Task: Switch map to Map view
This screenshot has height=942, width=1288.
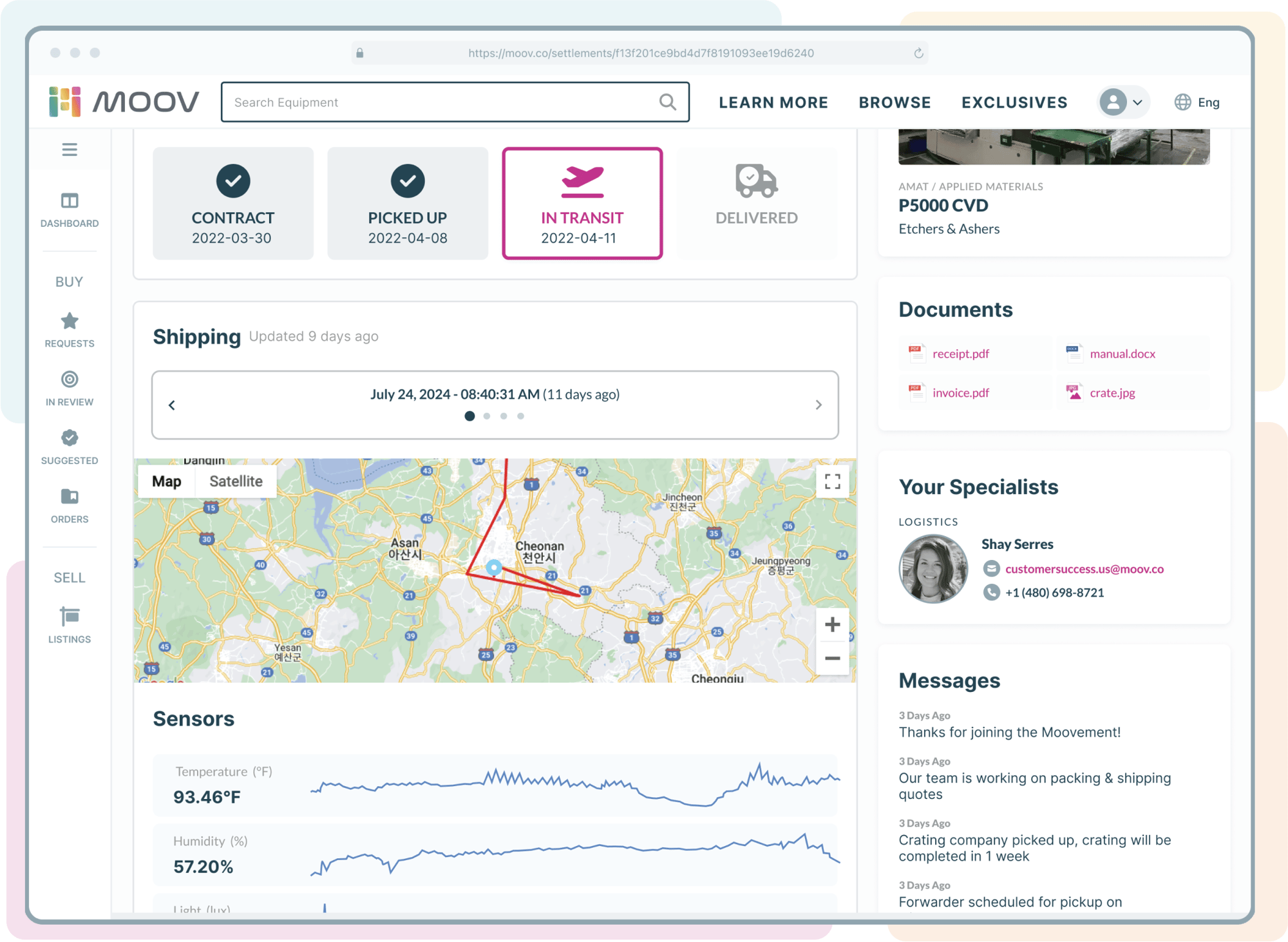Action: (166, 481)
